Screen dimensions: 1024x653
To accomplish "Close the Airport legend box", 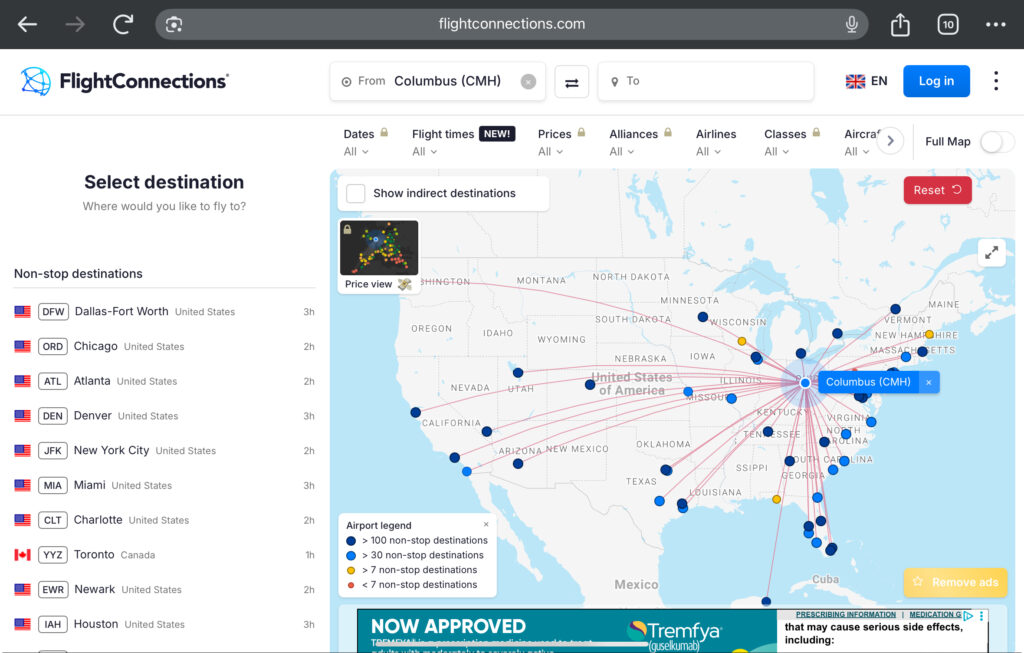I will coord(487,524).
